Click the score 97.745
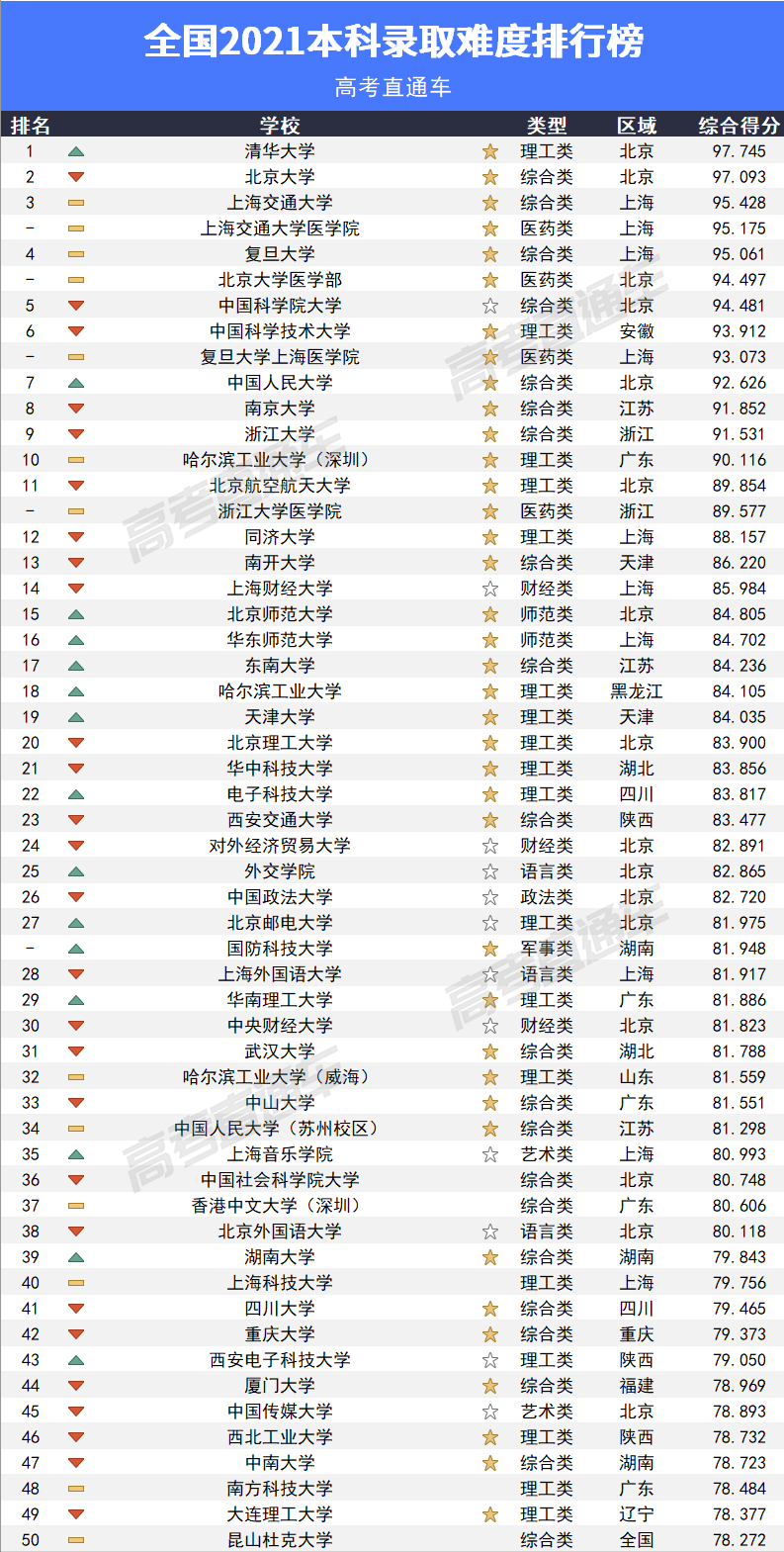784x1552 pixels. [x=739, y=151]
